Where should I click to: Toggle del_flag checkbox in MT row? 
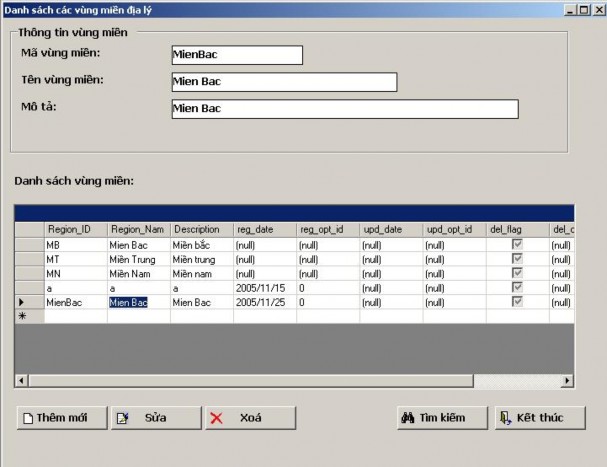517,259
